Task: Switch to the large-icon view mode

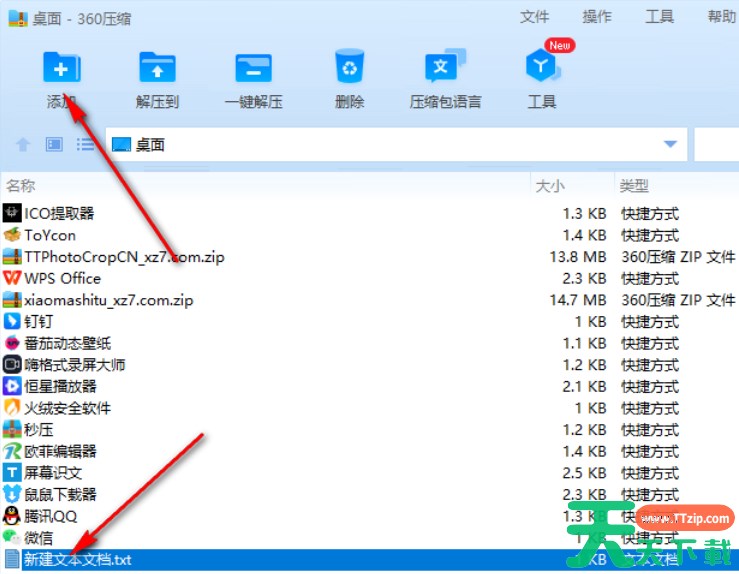Action: tap(54, 144)
